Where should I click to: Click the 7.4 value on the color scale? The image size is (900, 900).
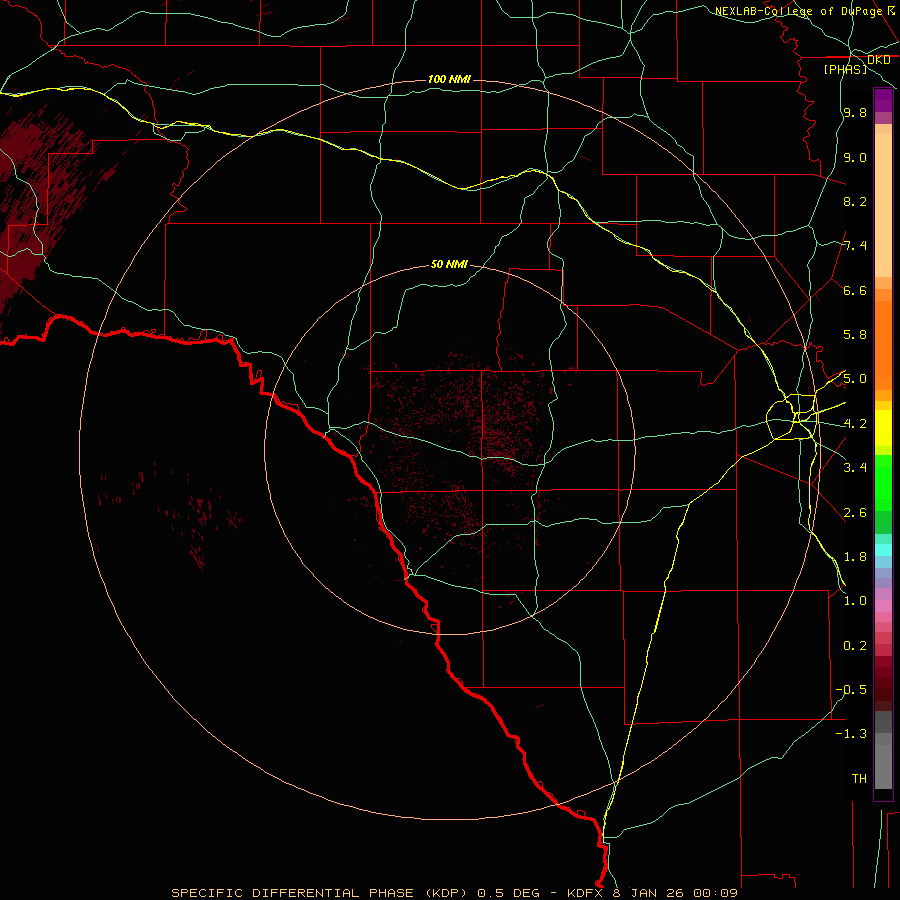[855, 246]
